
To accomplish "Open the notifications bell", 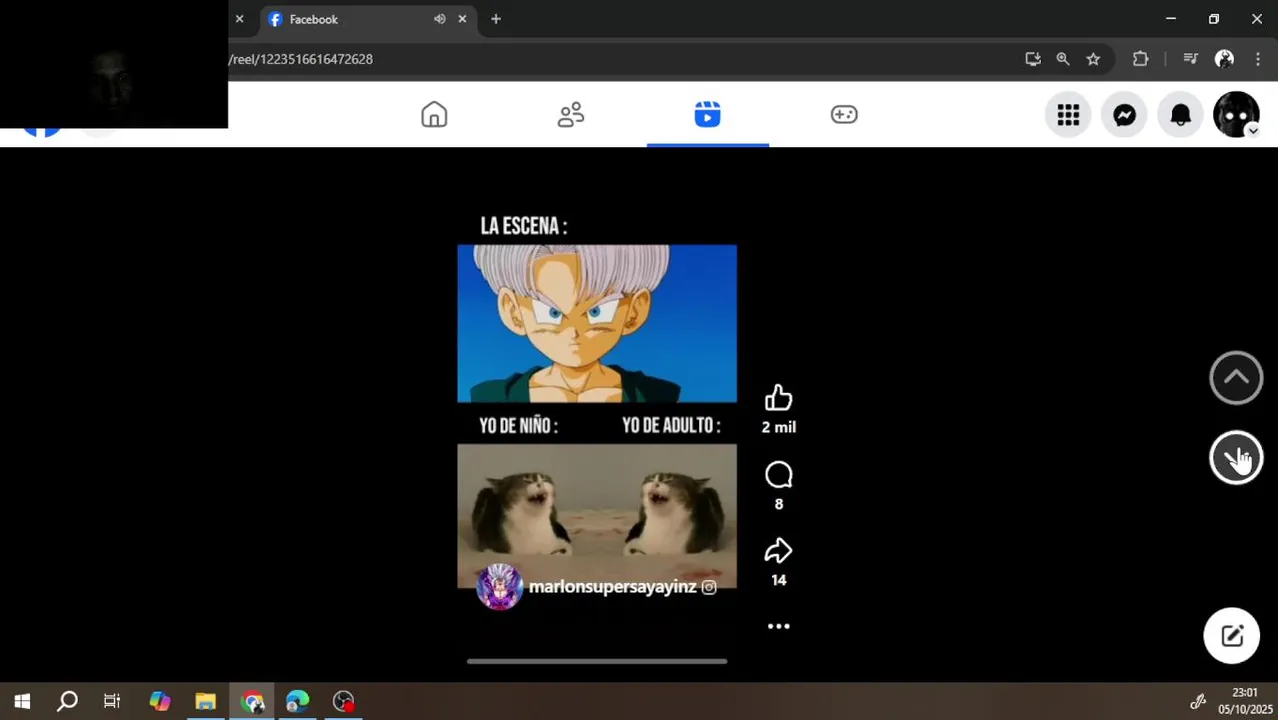I will click(x=1180, y=115).
